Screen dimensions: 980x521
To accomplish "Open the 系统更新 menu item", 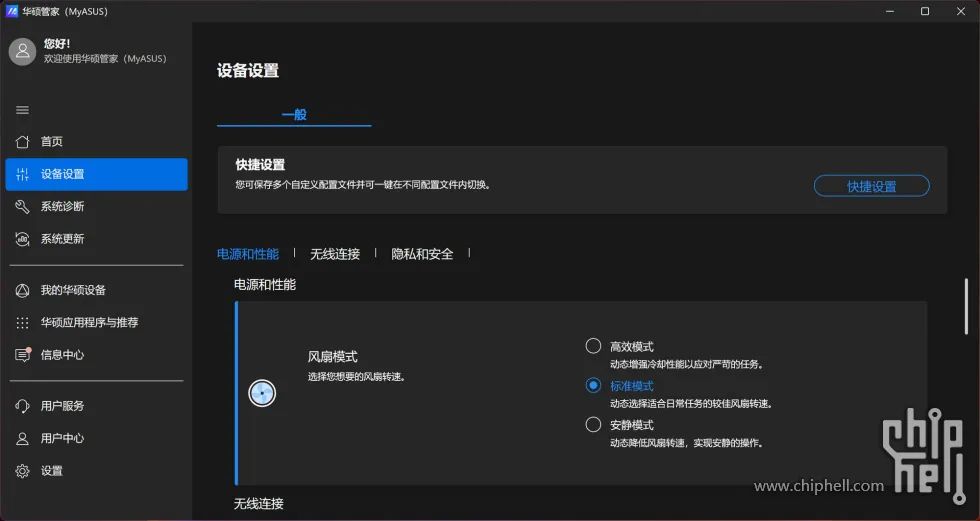I will [96, 239].
